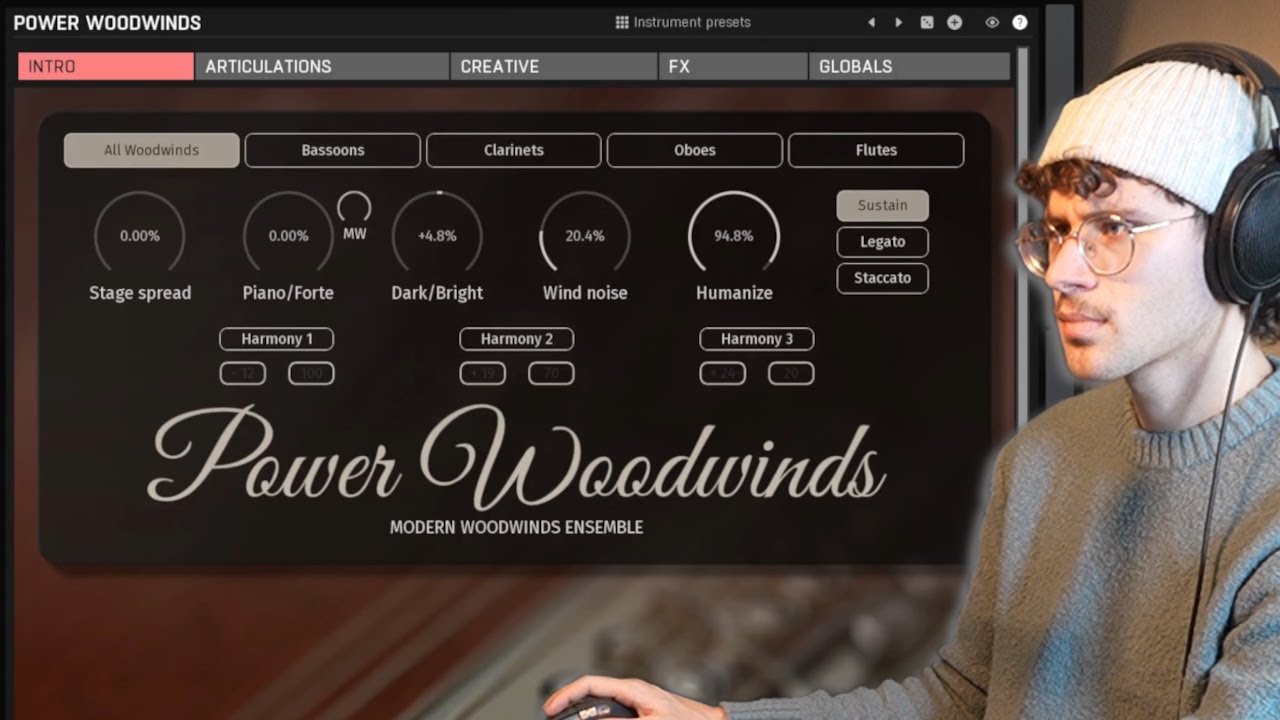The image size is (1280, 720).
Task: Select the Bassoons section
Action: (x=333, y=150)
